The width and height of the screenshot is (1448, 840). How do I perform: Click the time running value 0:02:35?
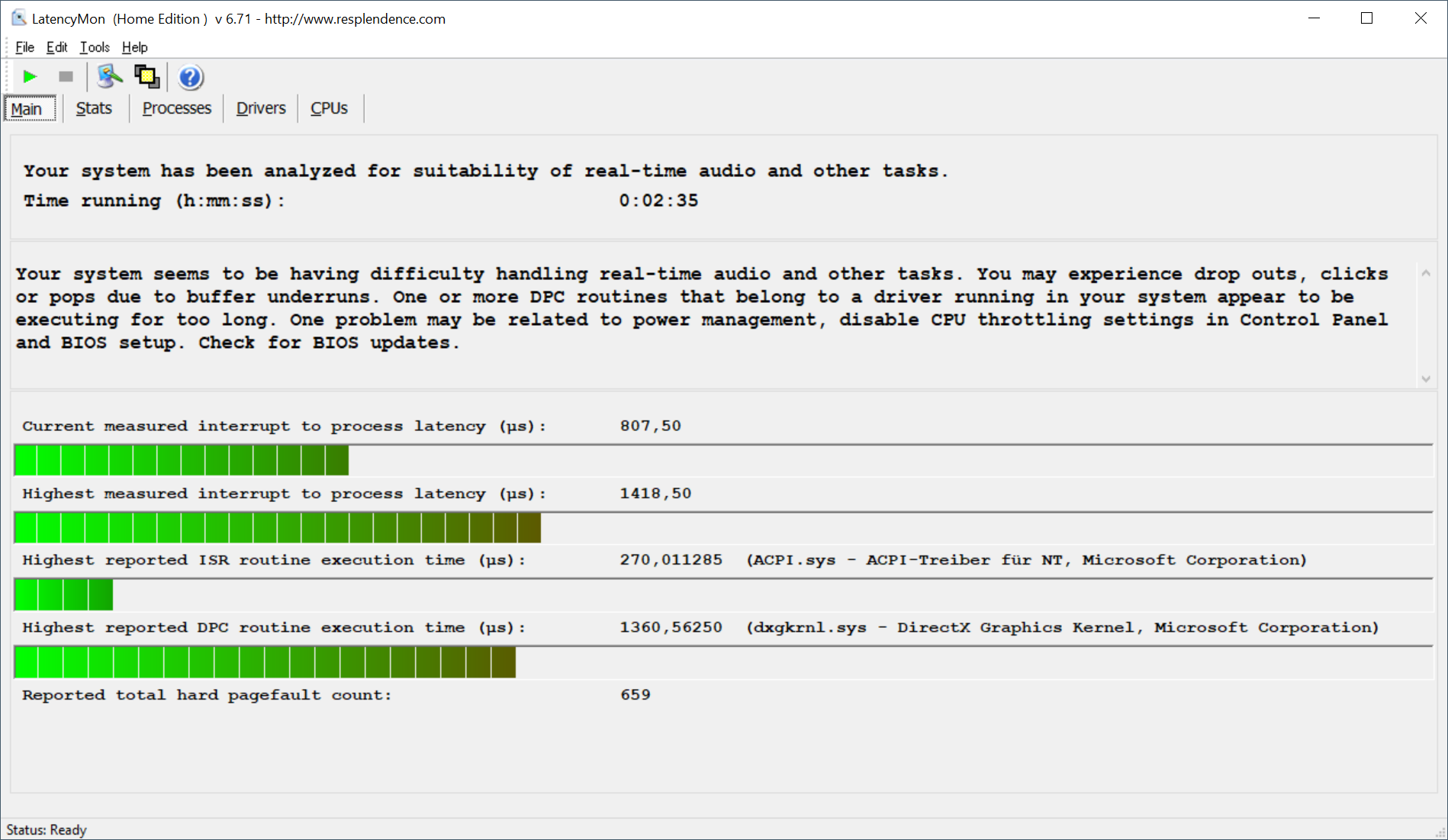click(658, 201)
